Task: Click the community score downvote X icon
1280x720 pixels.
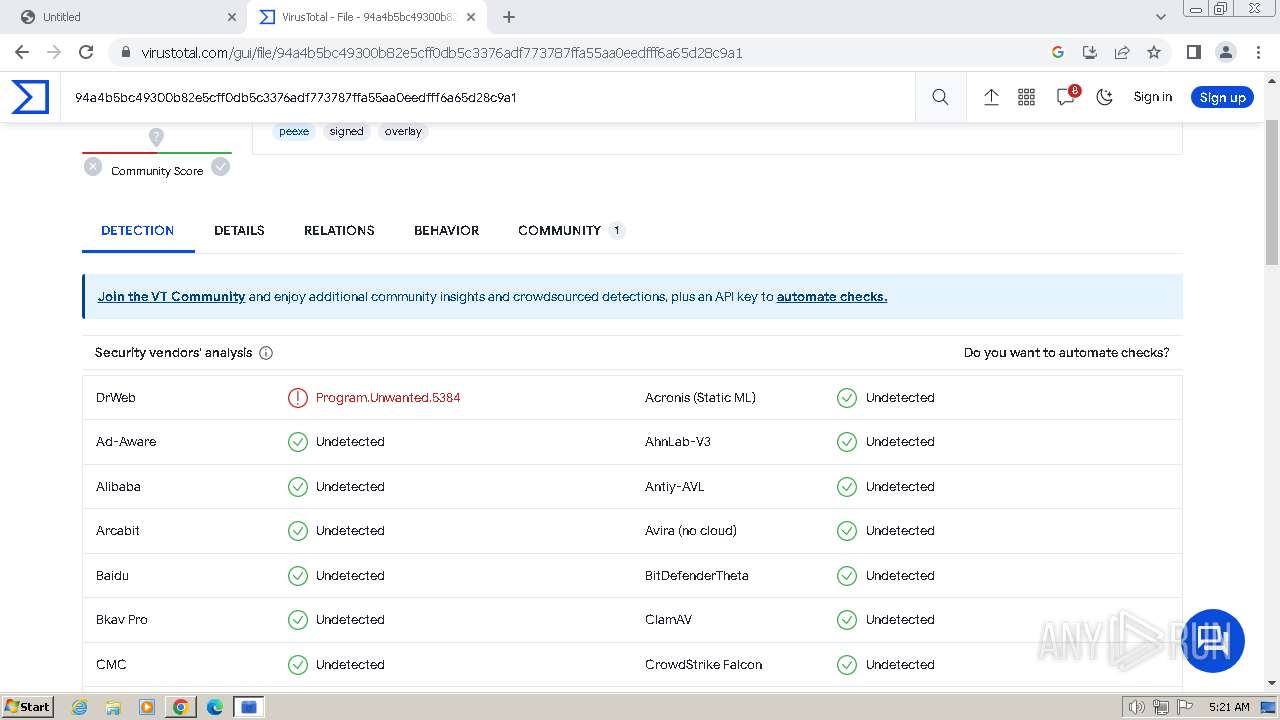Action: [x=93, y=167]
